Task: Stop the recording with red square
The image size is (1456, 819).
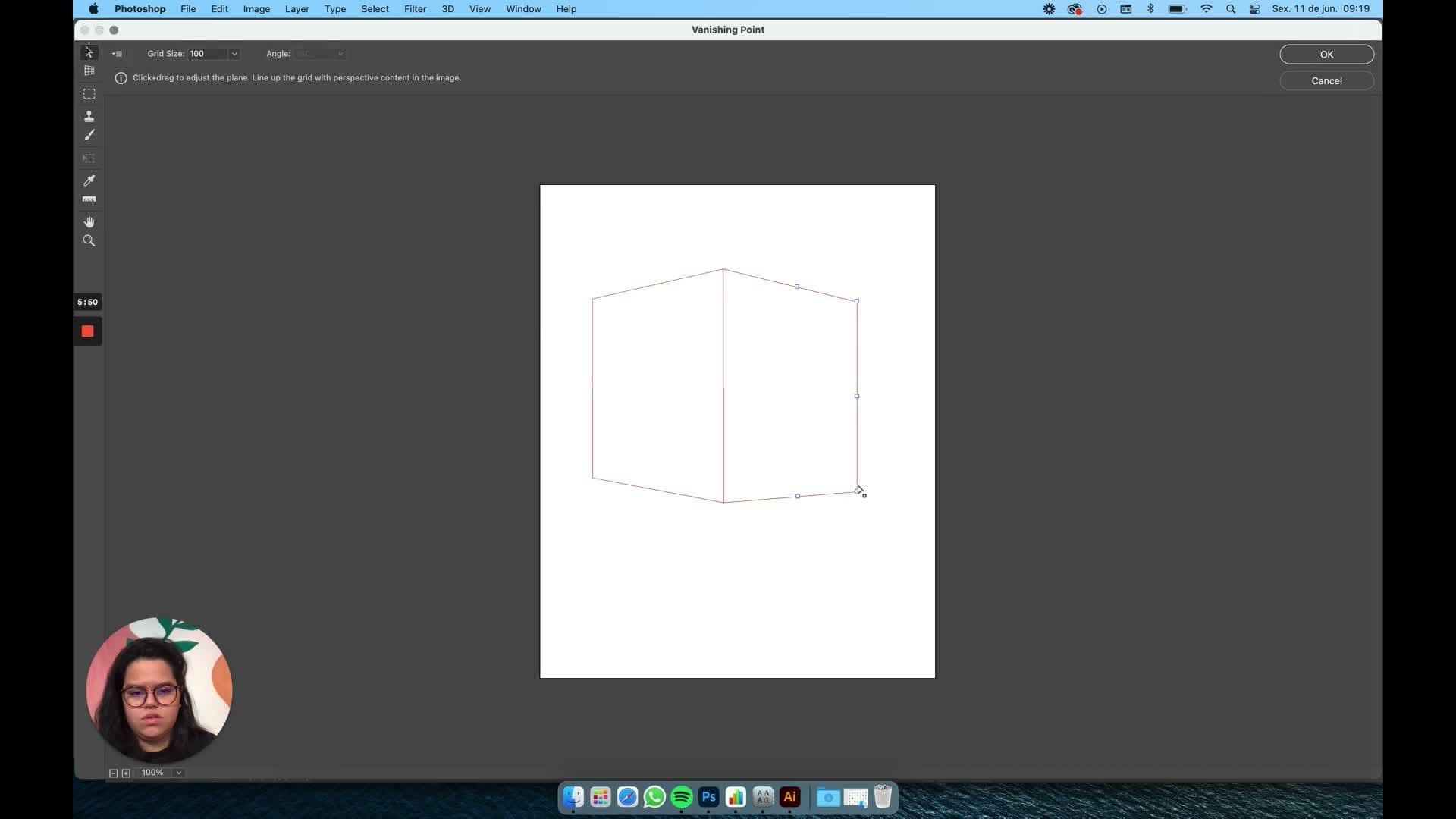Action: [x=87, y=331]
